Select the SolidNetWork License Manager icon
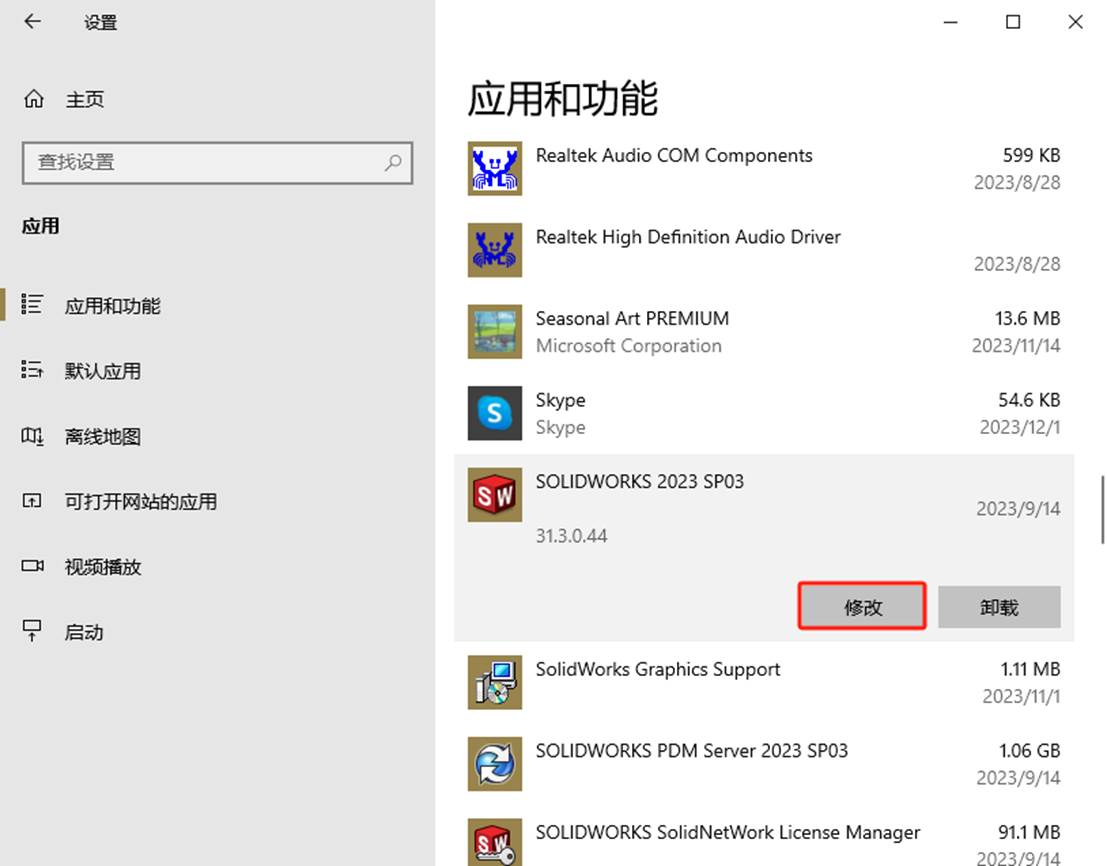The image size is (1107, 866). coord(495,843)
